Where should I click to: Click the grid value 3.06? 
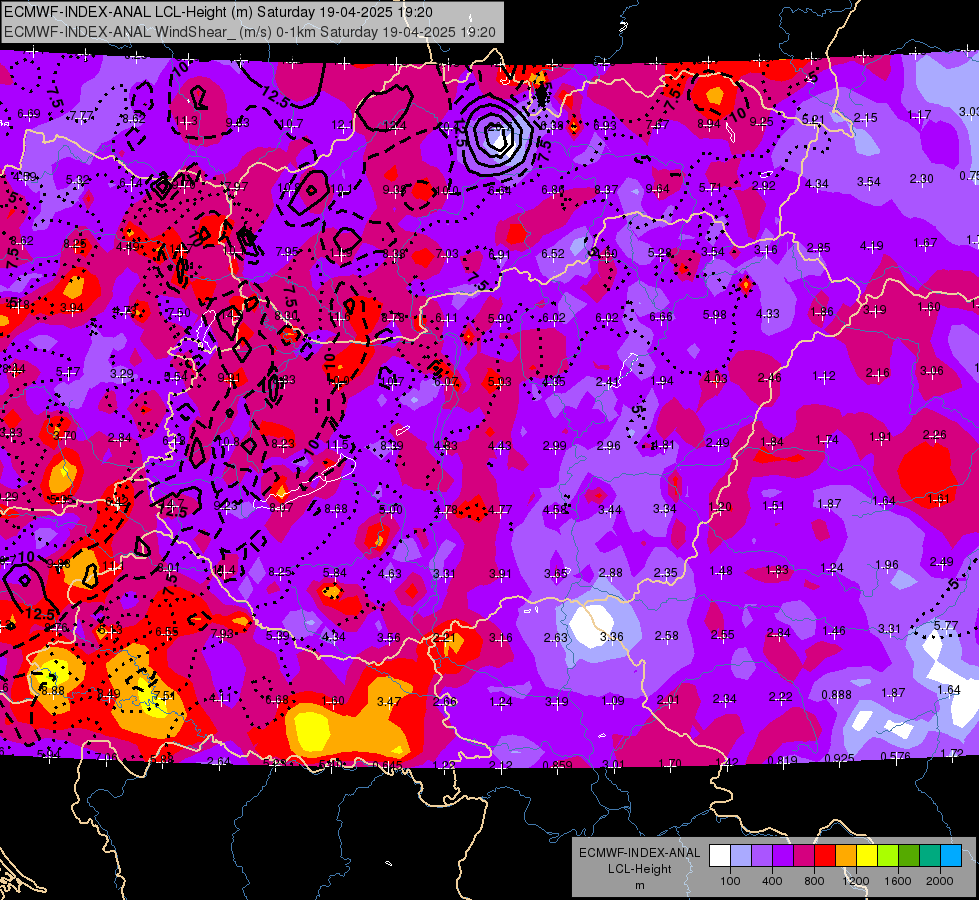click(x=932, y=371)
